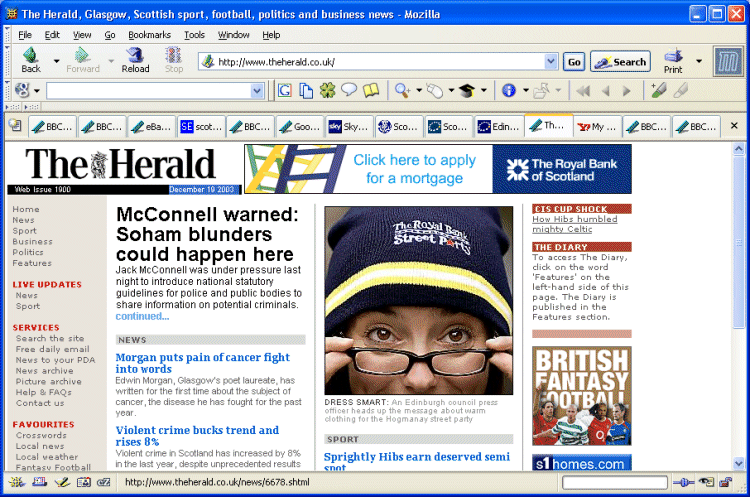The width and height of the screenshot is (750, 497).
Task: Open 'How Hibs humbled mighty Celtic' link
Action: pyautogui.click(x=574, y=224)
